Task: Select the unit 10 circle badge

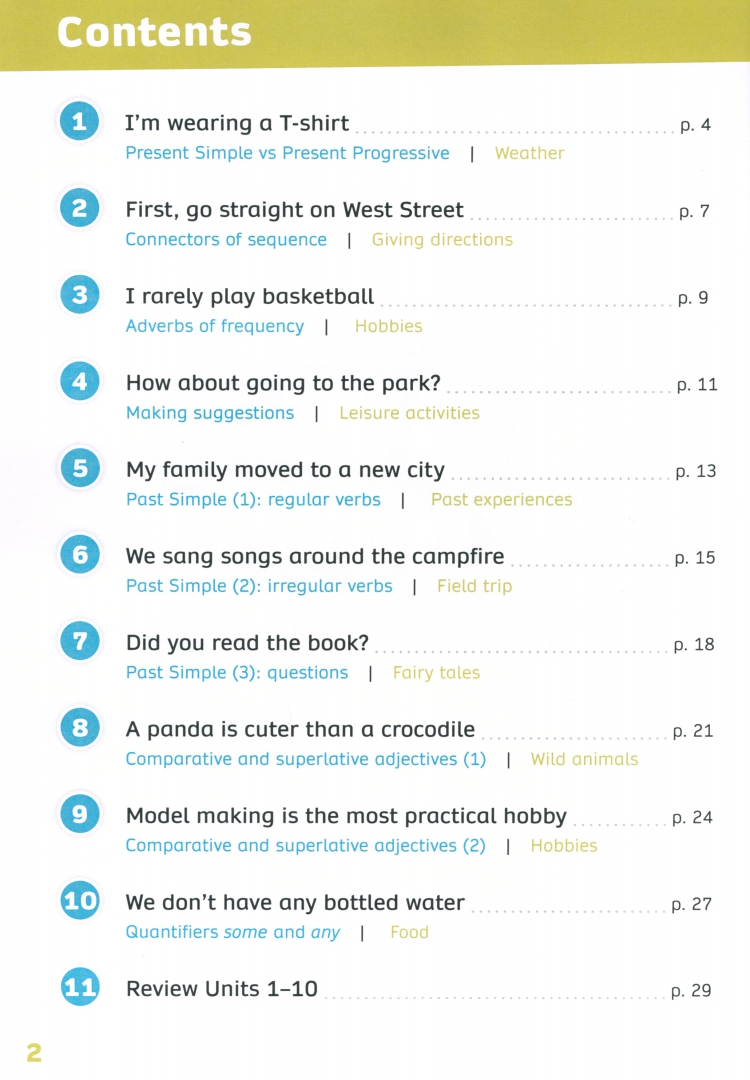Action: [x=80, y=902]
